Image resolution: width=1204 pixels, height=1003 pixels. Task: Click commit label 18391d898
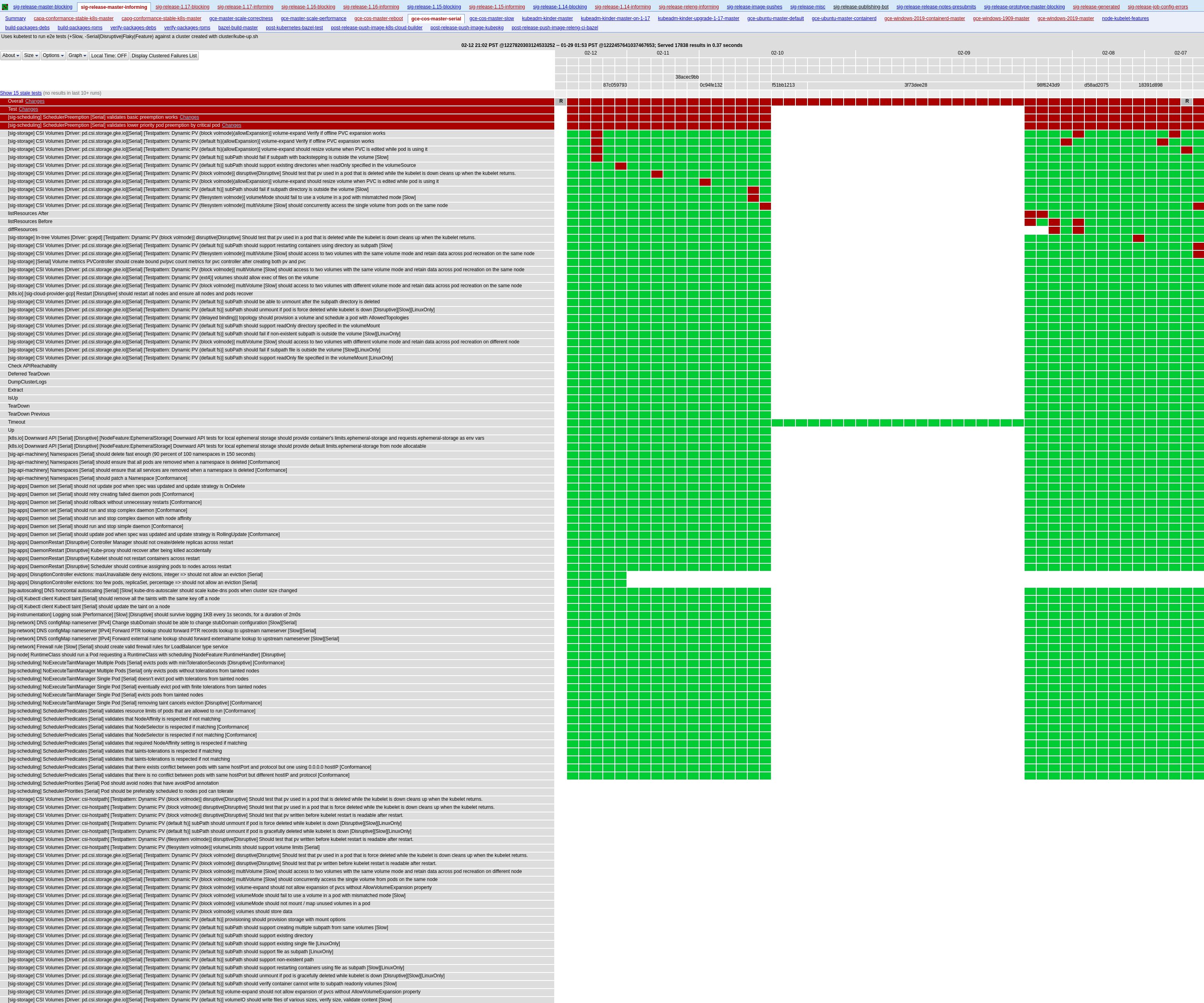point(1151,85)
